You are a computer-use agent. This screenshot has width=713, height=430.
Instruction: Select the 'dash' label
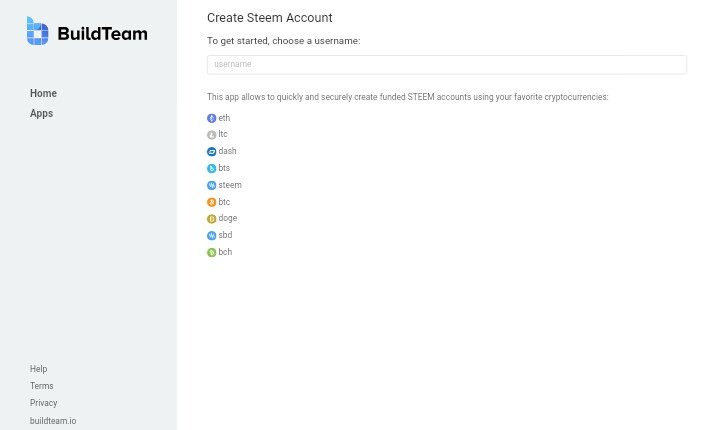pos(227,151)
